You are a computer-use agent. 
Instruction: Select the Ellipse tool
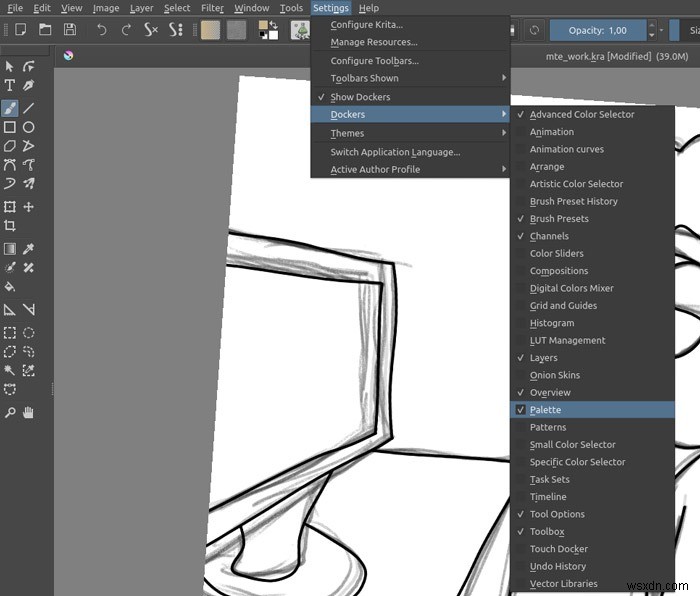pos(29,127)
